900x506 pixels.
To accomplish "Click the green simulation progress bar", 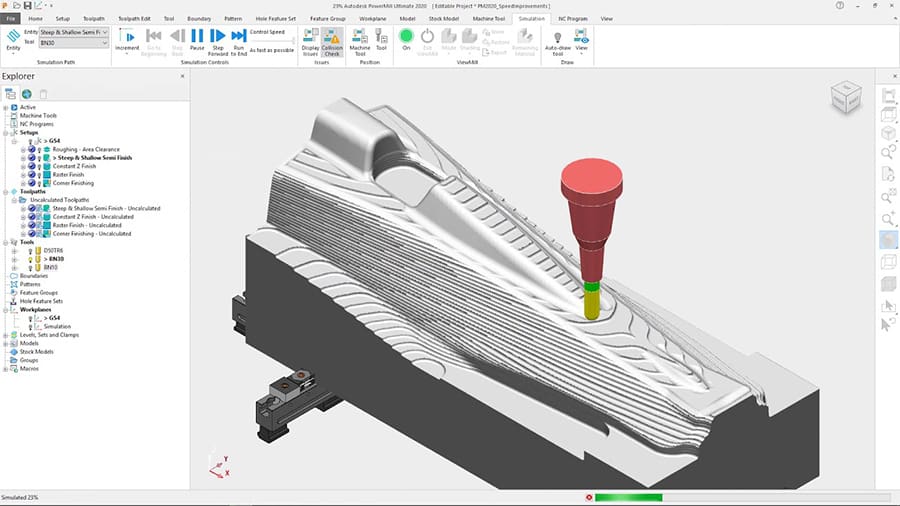I will 629,497.
